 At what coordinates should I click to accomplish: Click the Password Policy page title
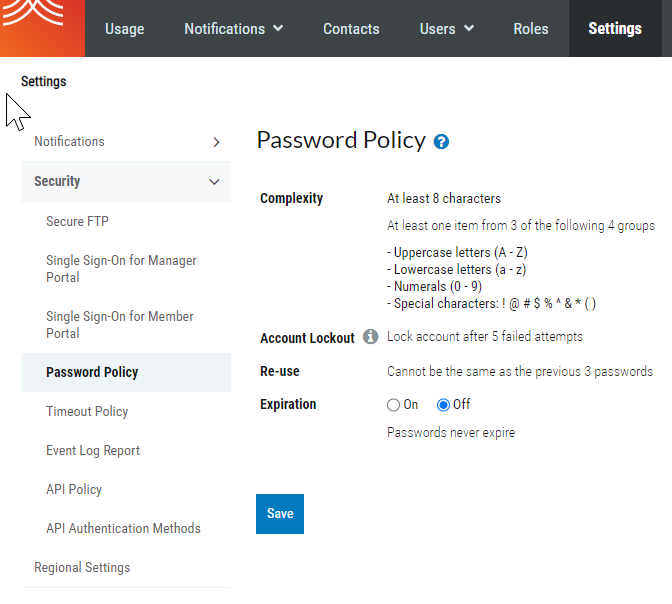(341, 140)
